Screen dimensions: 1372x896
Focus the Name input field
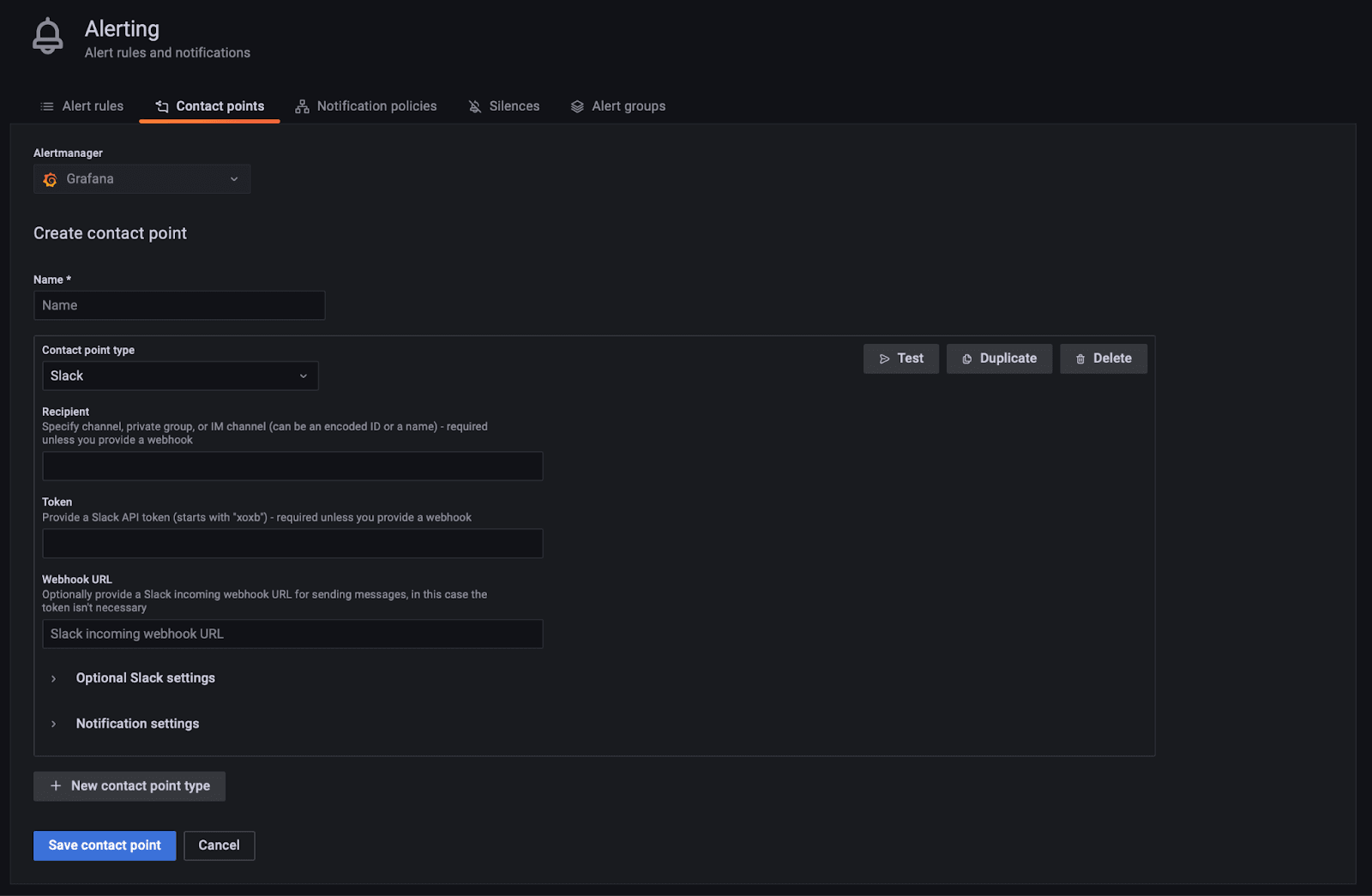(x=179, y=305)
